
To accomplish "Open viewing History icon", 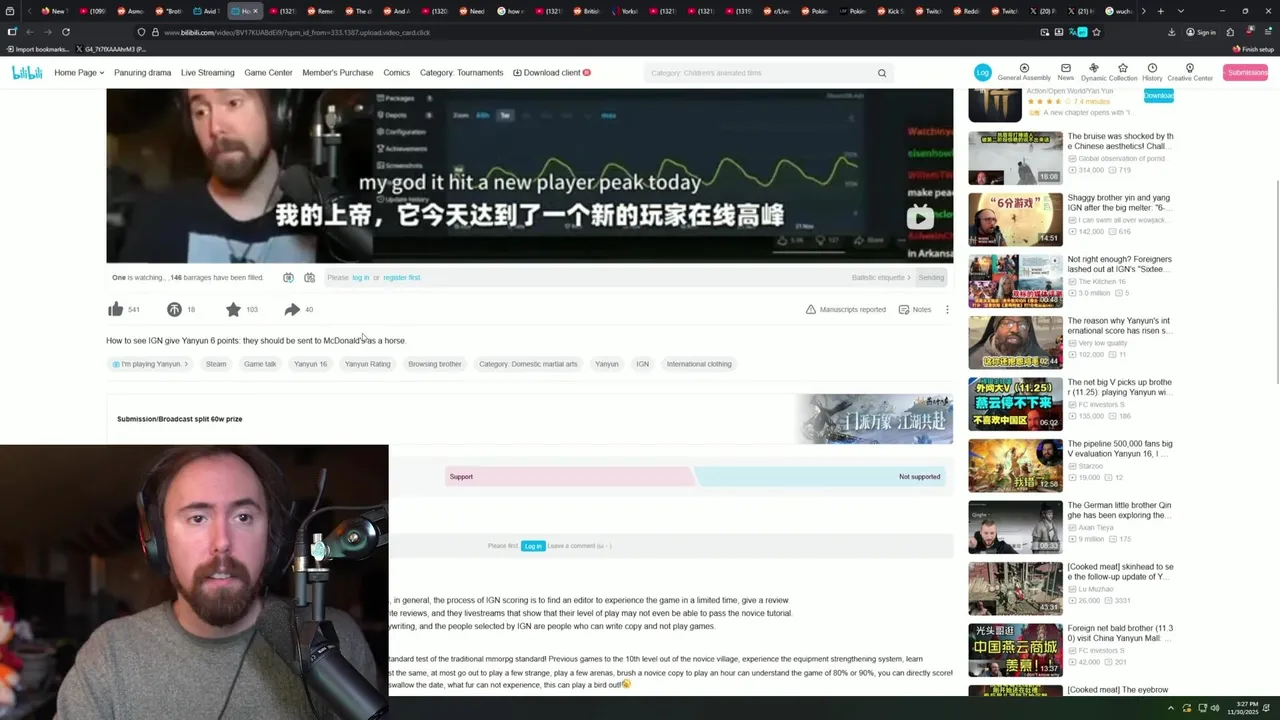I will (1152, 72).
